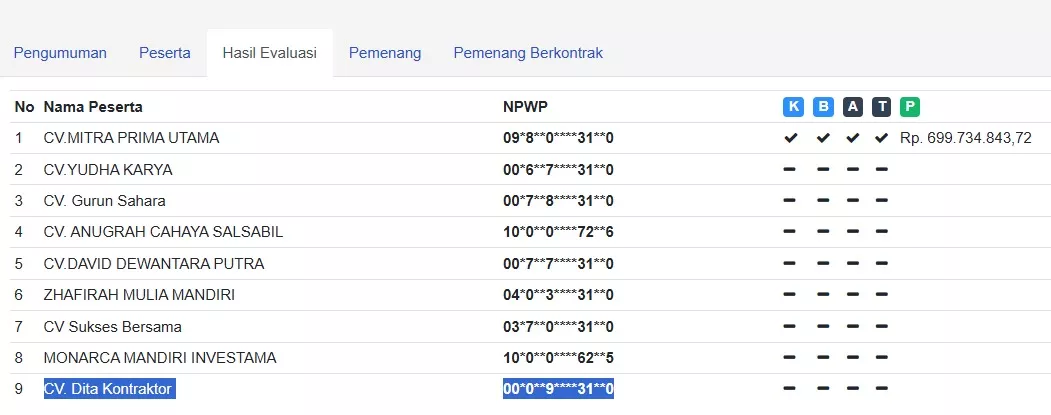Click the CV.MITRA PRIMA UTAMA name

131,138
